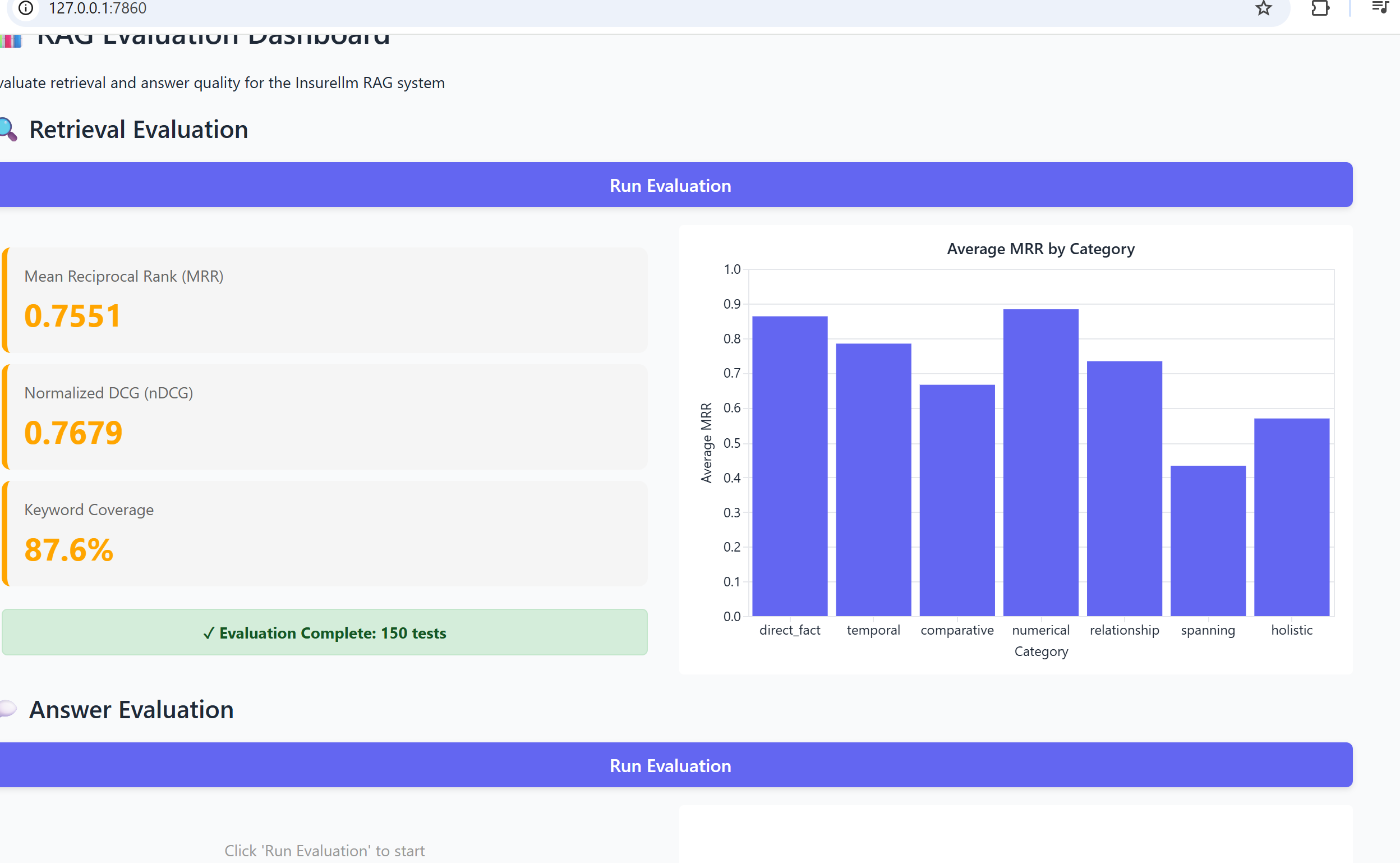Bookmark this page with the star icon
The width and height of the screenshot is (1400, 863).
point(1263,8)
